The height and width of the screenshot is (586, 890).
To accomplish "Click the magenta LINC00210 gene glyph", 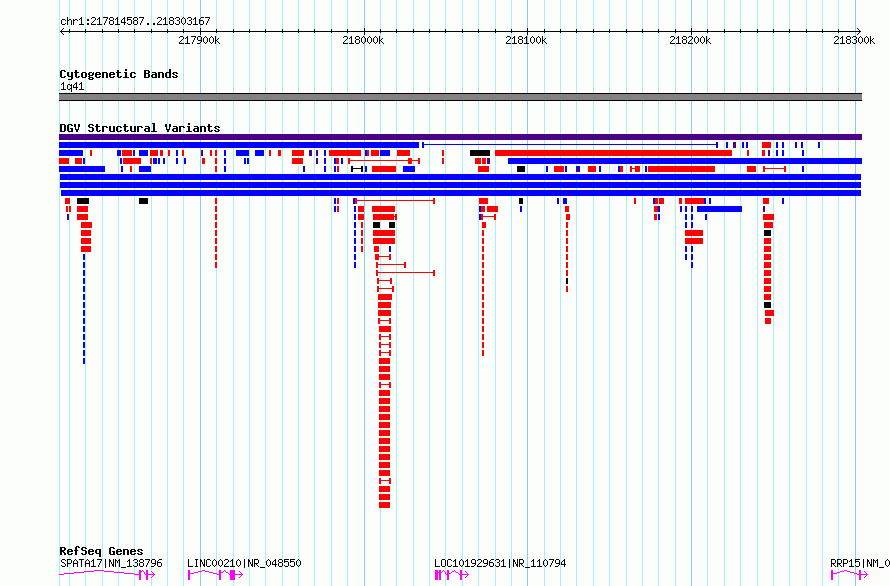I will [215, 575].
